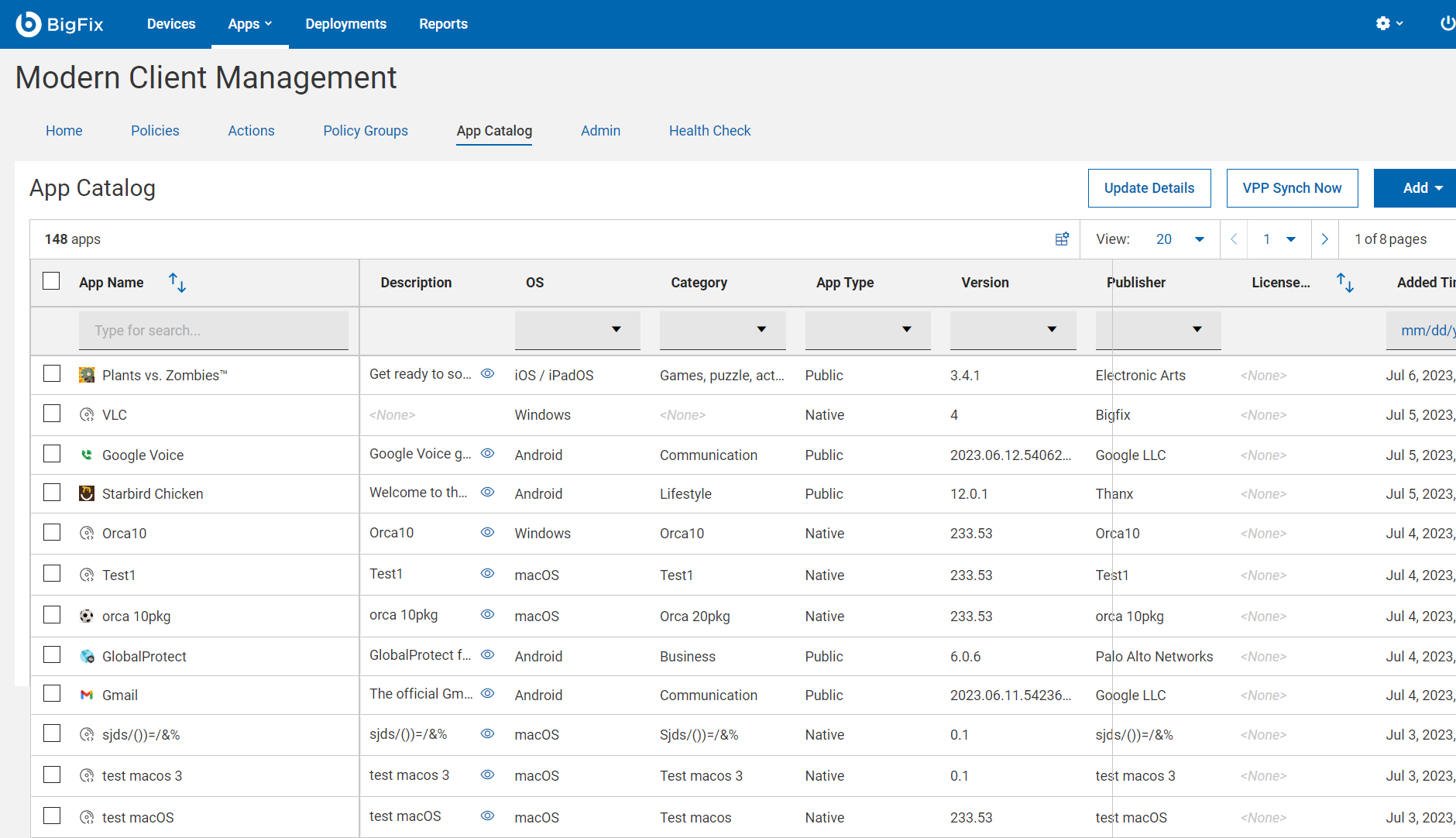Image resolution: width=1456 pixels, height=838 pixels.
Task: Go to next page with right arrow icon
Action: click(1325, 239)
